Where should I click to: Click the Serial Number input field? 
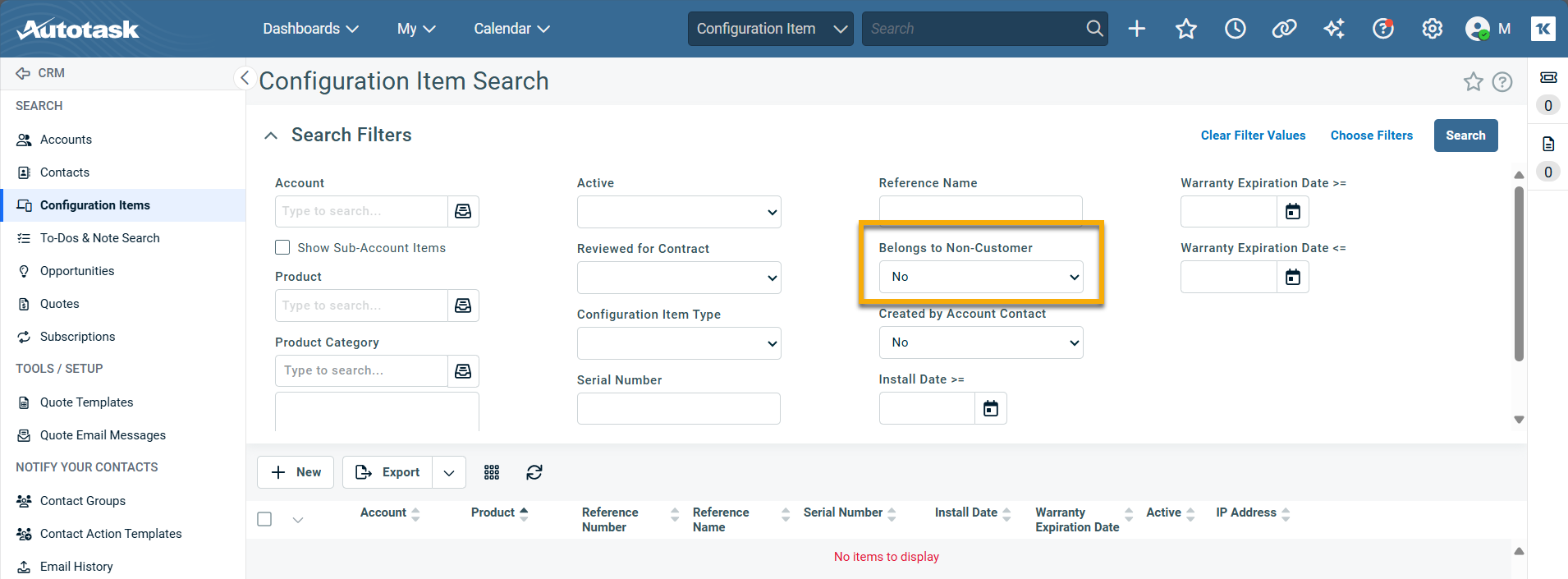tap(678, 408)
